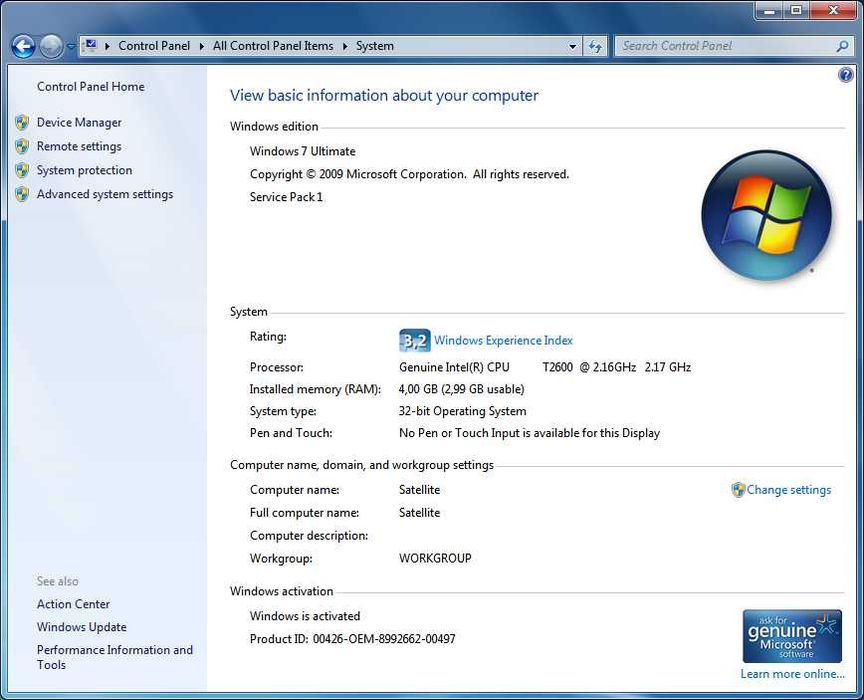864x700 pixels.
Task: Click the Change settings link
Action: pyautogui.click(x=789, y=490)
